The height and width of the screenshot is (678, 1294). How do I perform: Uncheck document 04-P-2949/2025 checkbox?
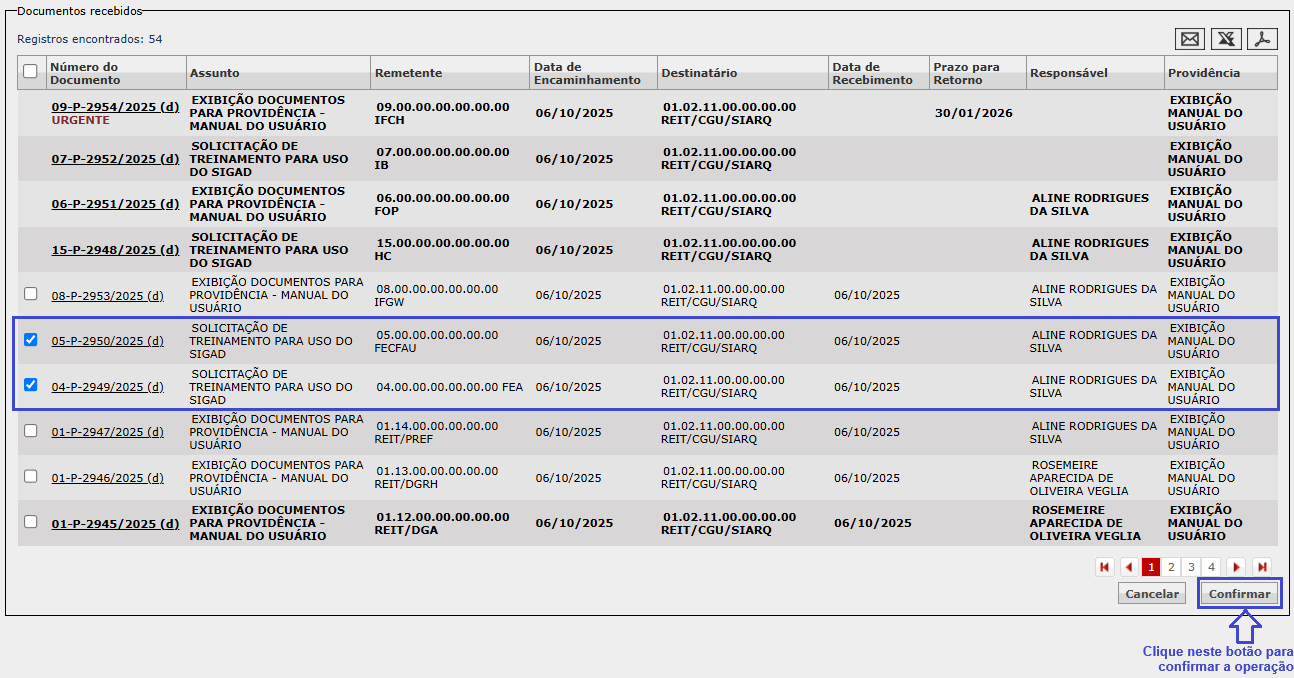click(30, 385)
